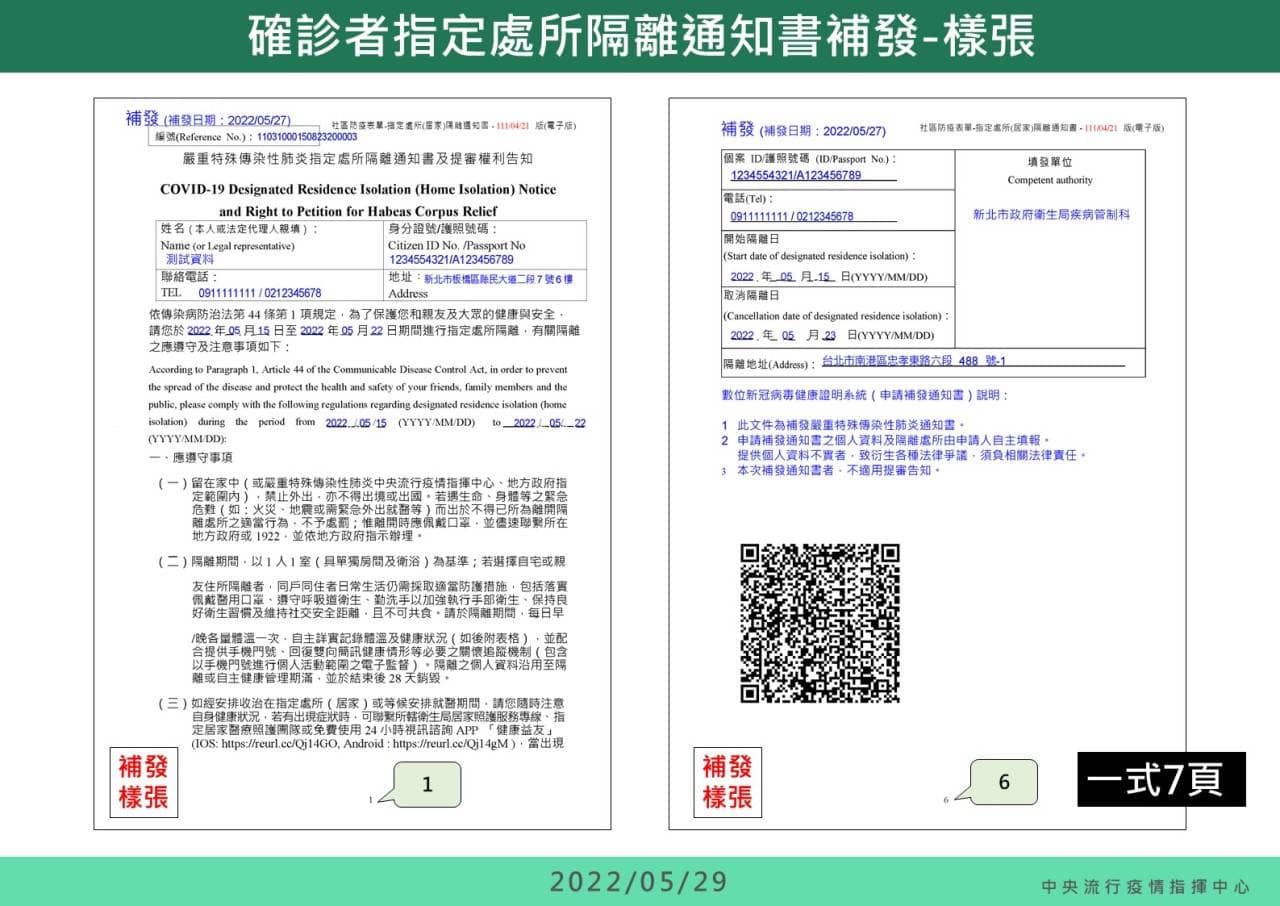Click the Name field 測試資料
The image size is (1280, 906).
pyautogui.click(x=189, y=259)
